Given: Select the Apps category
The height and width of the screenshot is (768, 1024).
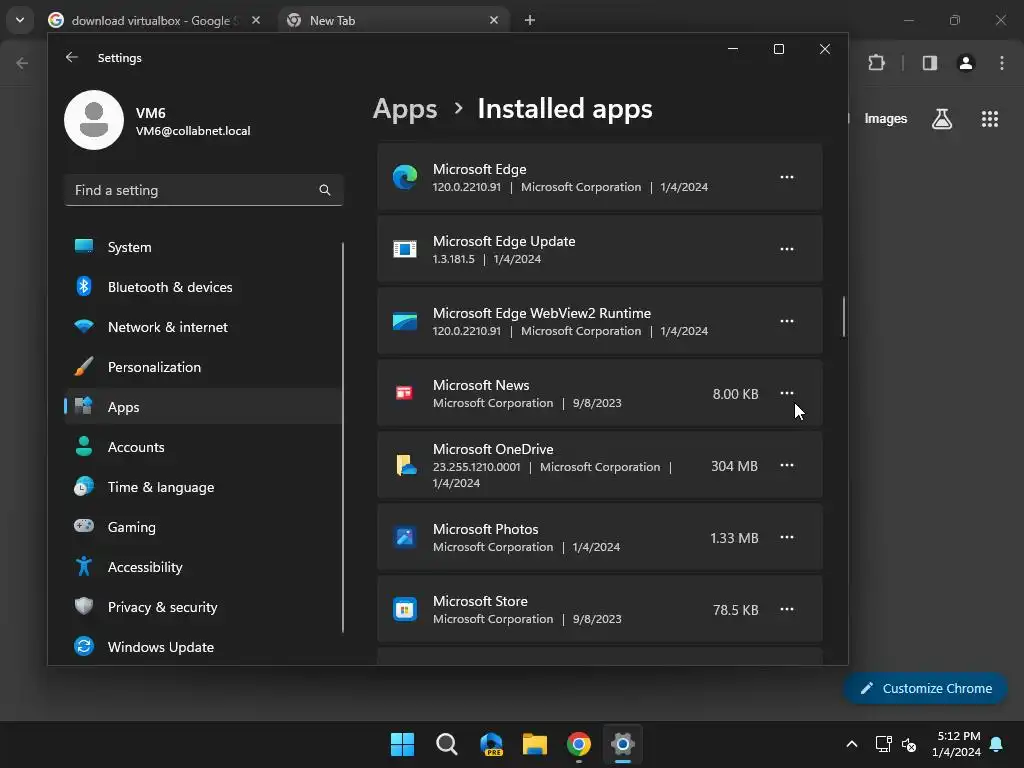Looking at the screenshot, I should point(203,407).
